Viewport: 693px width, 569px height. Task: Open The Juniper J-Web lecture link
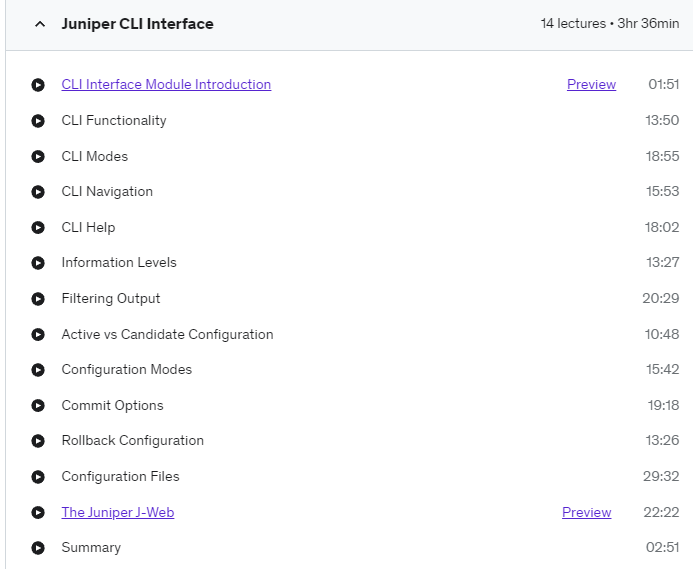click(x=118, y=512)
